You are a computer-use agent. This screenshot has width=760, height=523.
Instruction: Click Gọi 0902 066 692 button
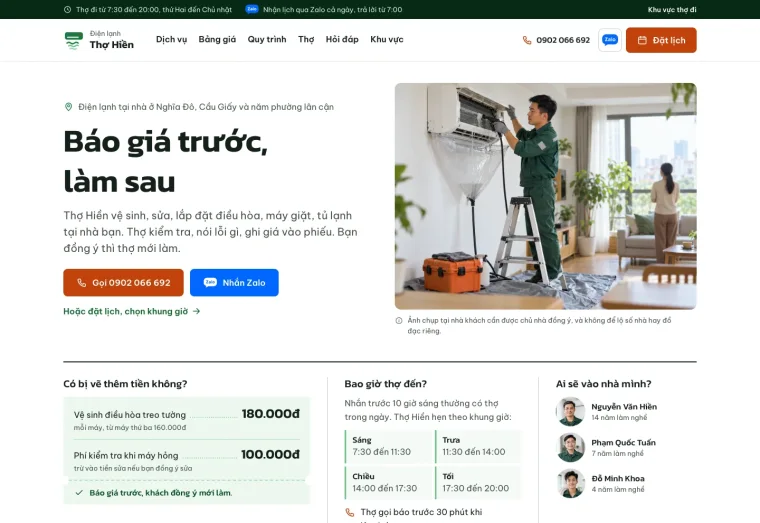click(x=124, y=283)
